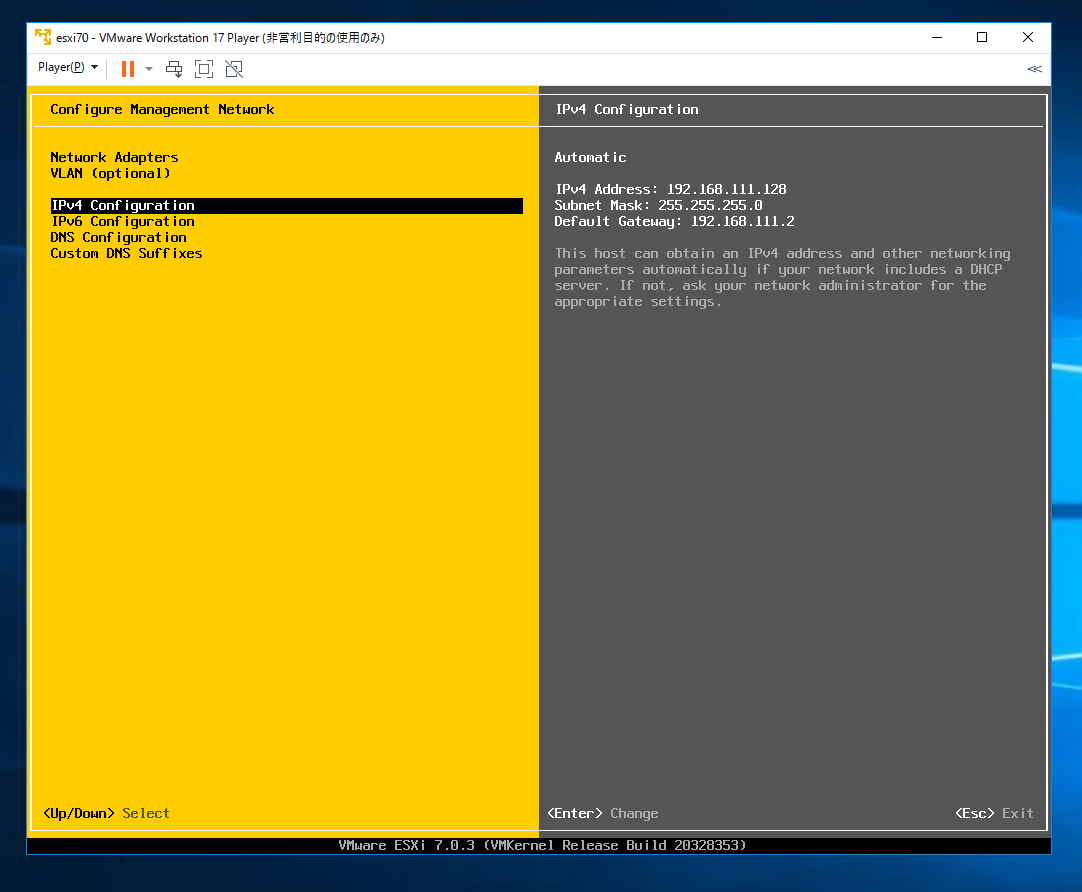Screen dimensions: 1082x892
Task: Maximize the VMware Player window
Action: (x=982, y=37)
